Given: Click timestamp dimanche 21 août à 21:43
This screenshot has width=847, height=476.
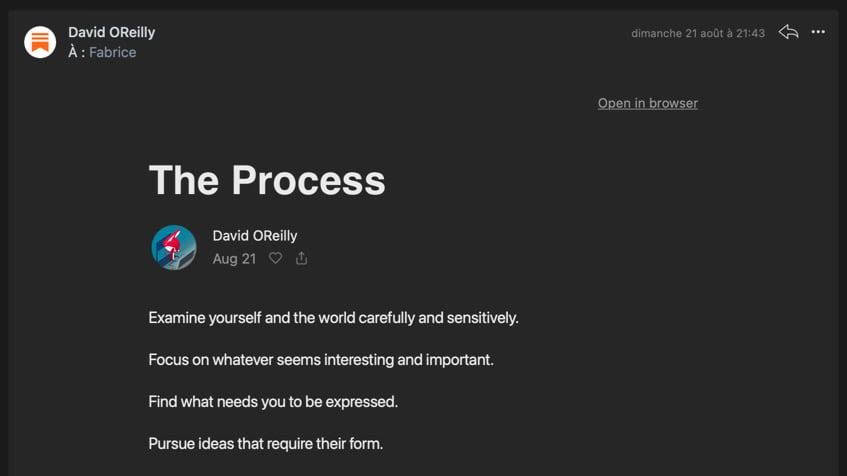Looking at the screenshot, I should tap(698, 33).
